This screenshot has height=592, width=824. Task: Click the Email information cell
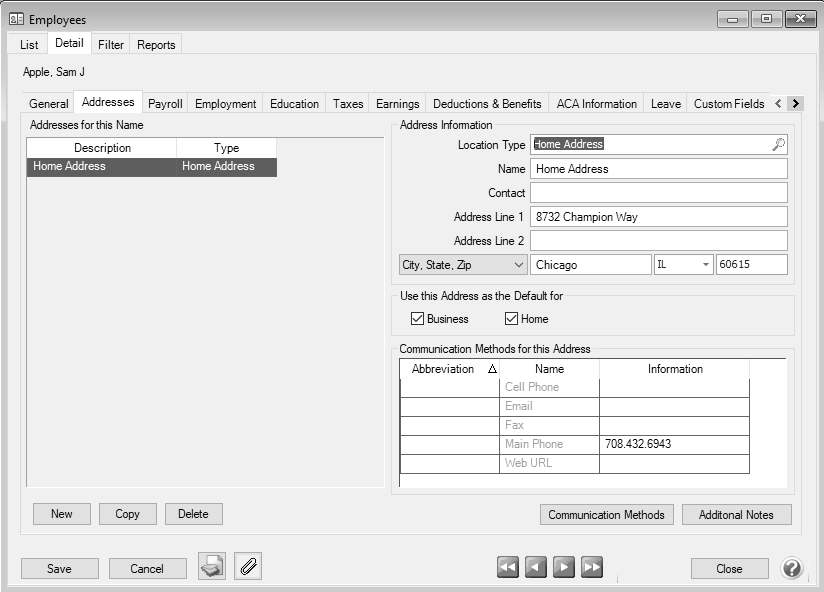click(674, 407)
